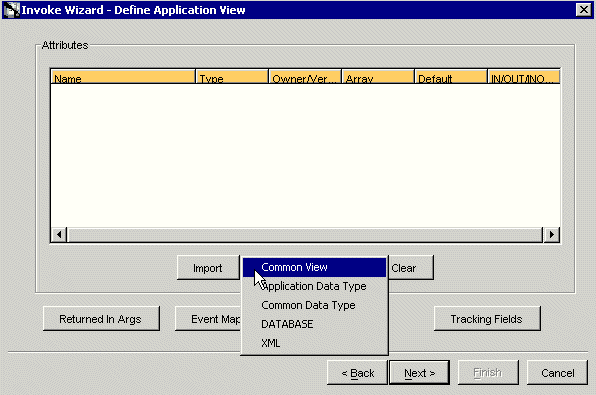Go to the previous step with Back

point(357,373)
